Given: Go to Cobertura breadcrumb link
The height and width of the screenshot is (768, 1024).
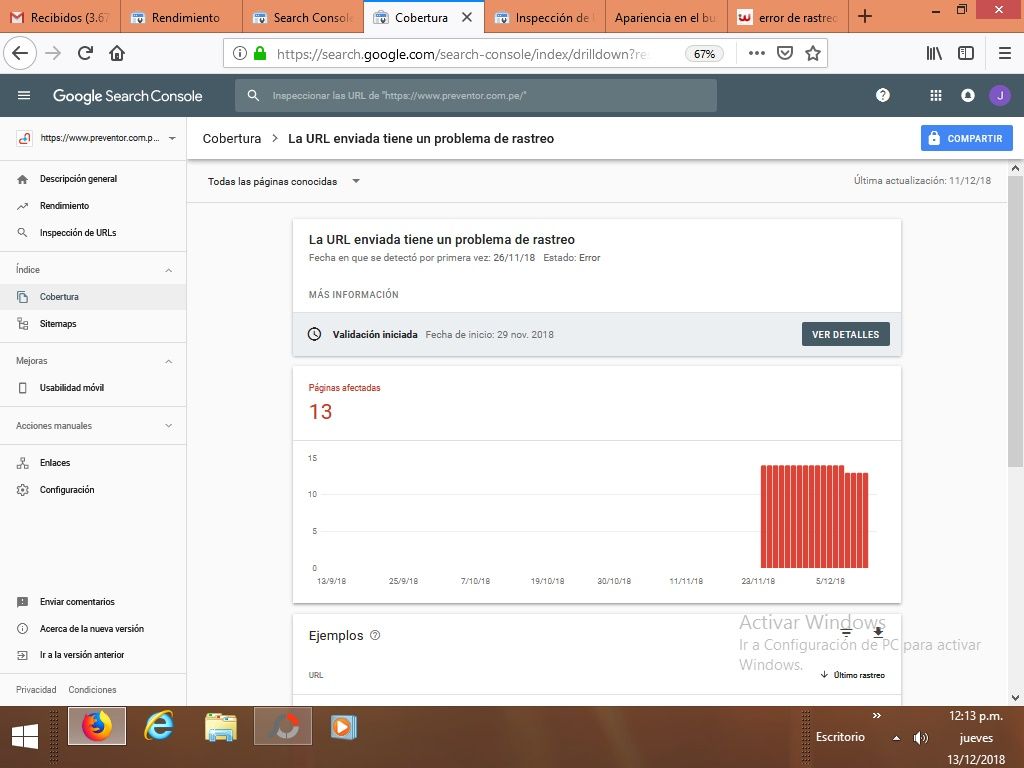Looking at the screenshot, I should (x=232, y=138).
